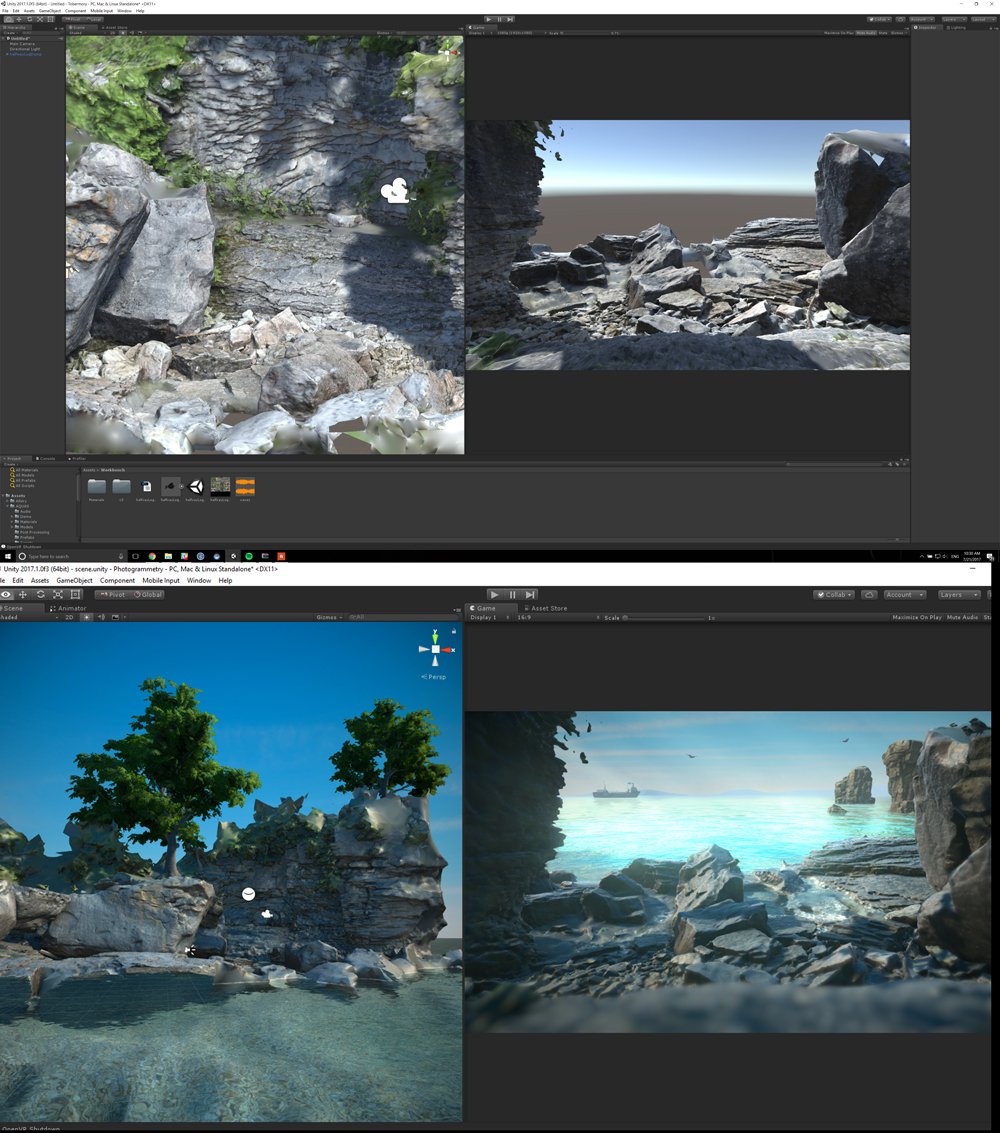Toggle the 2D scene view mode
Image resolution: width=1000 pixels, height=1133 pixels.
coord(69,617)
